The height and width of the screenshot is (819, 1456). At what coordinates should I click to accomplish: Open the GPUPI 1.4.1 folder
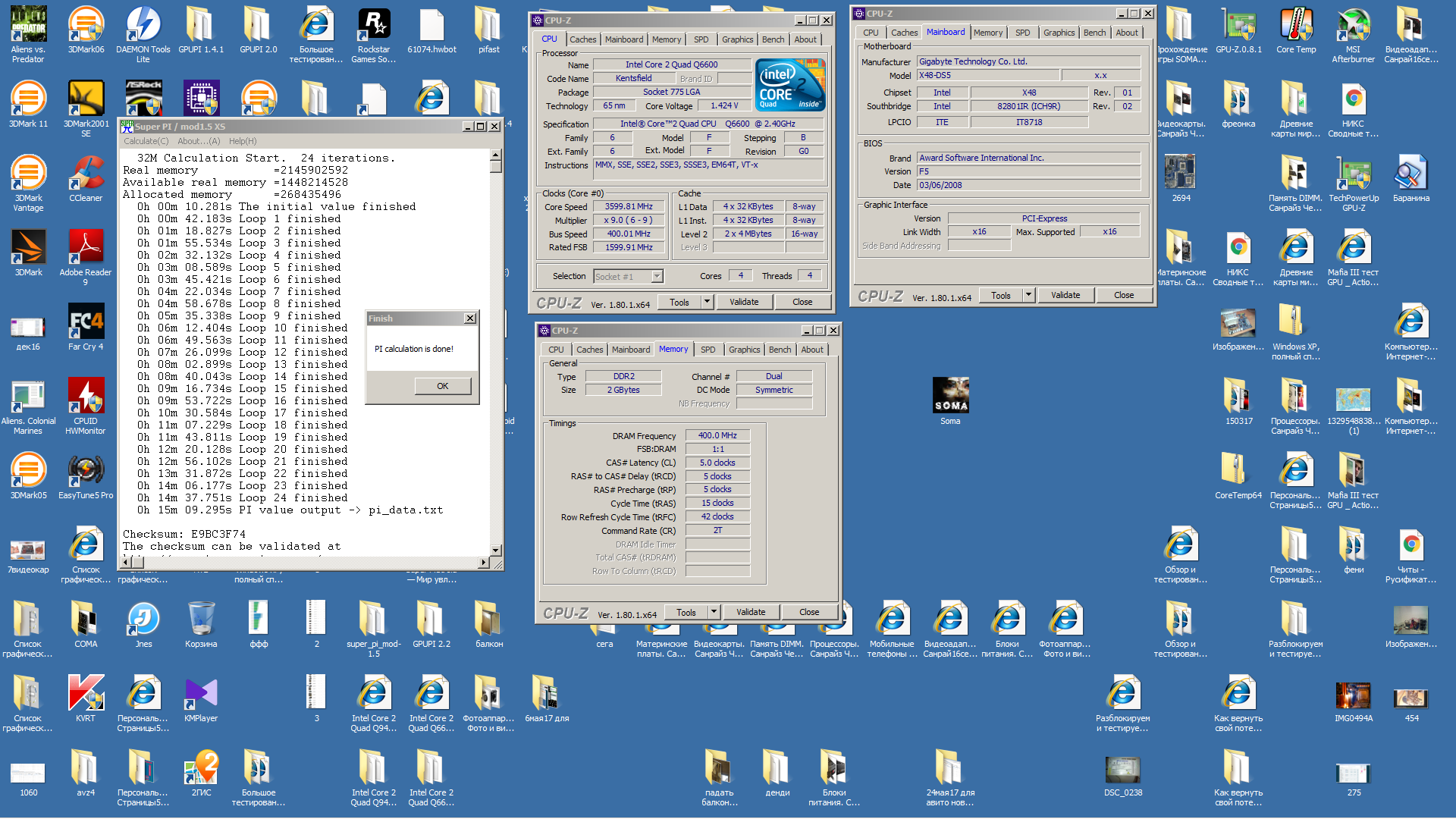coord(201,27)
